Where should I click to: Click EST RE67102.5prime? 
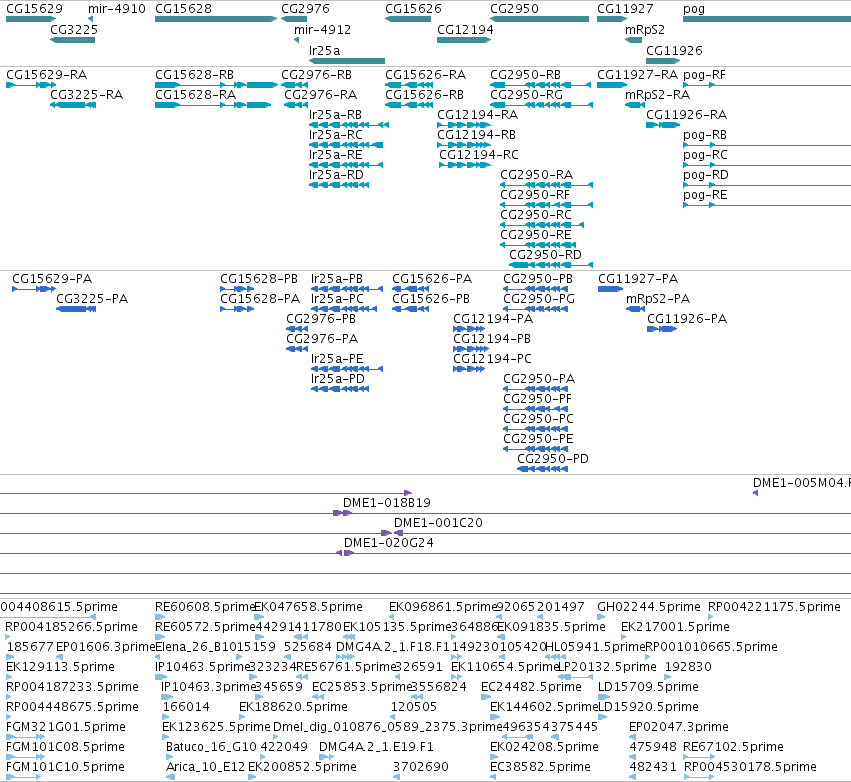point(733,747)
